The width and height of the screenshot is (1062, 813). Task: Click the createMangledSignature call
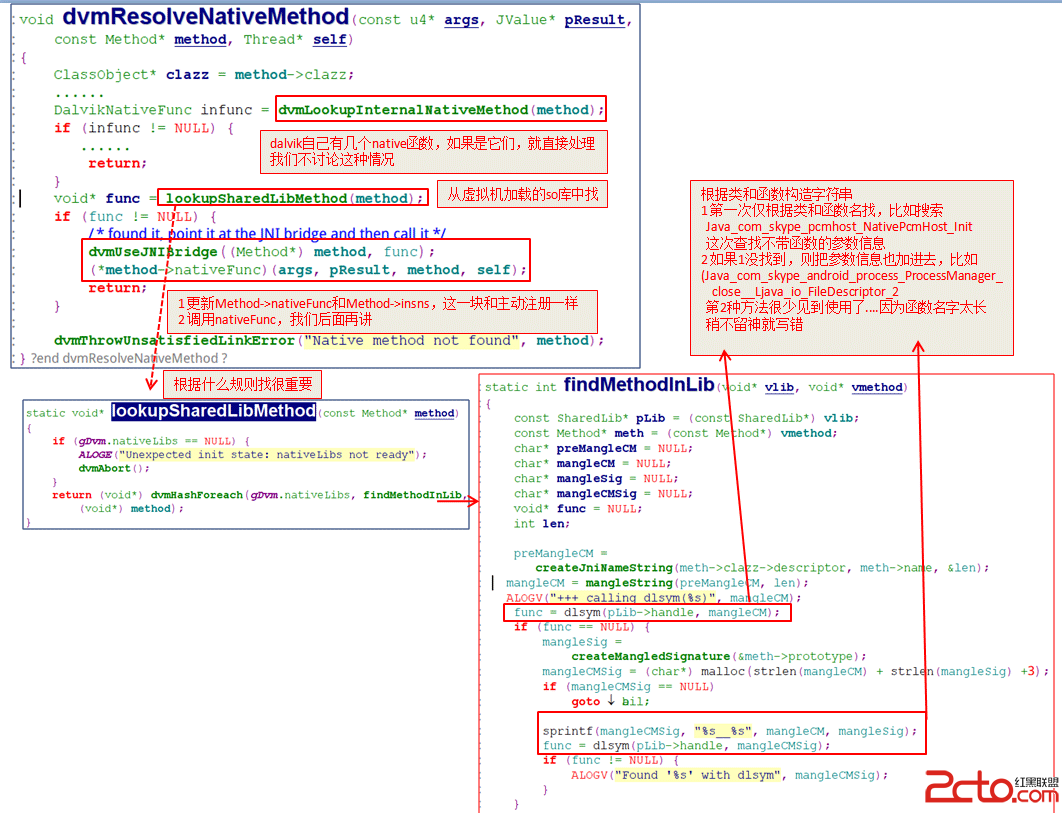click(x=650, y=656)
